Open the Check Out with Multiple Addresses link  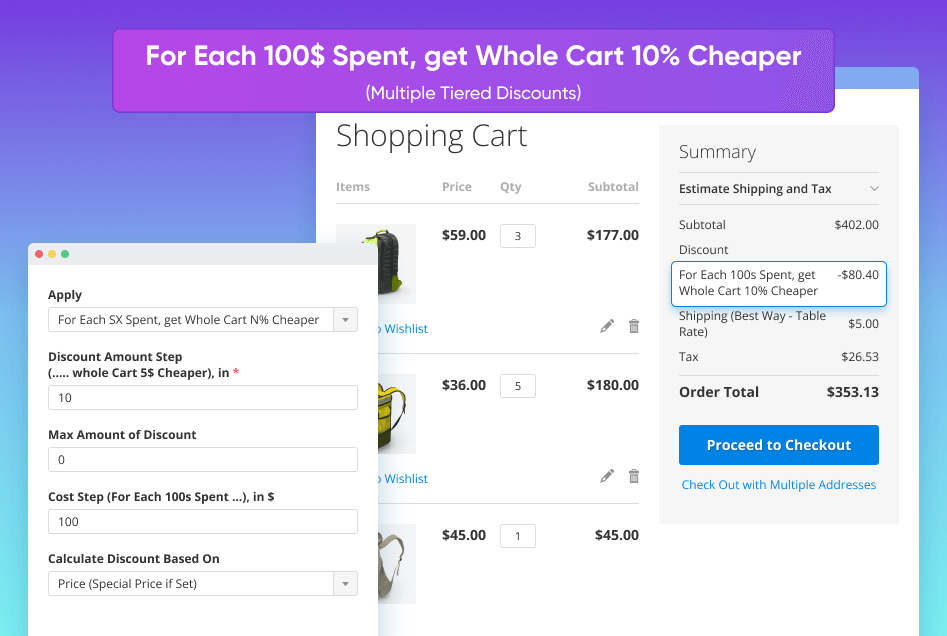[x=778, y=485]
